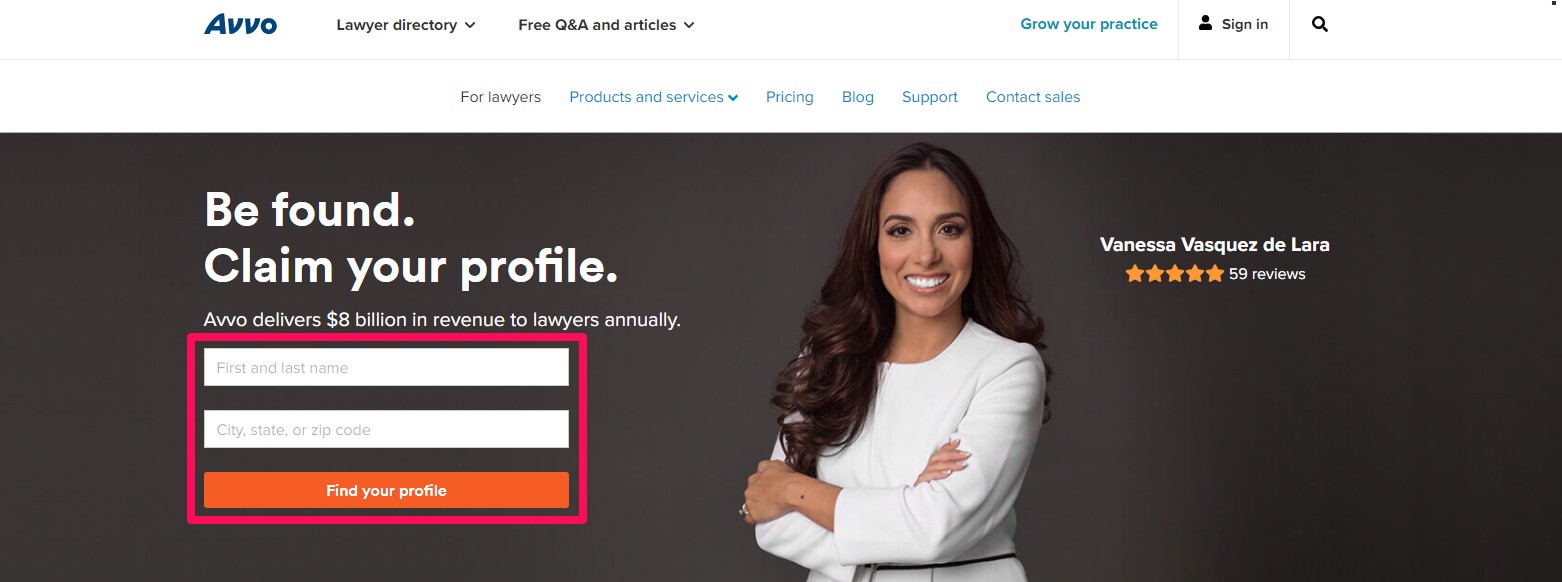Select Contact sales in the navigation
1562x582 pixels.
click(x=1033, y=97)
